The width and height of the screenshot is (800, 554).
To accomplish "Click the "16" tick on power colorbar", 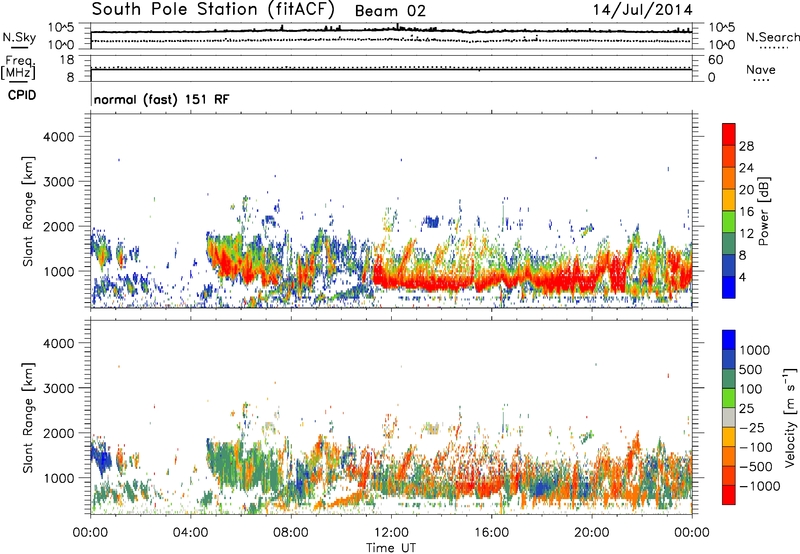I will point(746,212).
